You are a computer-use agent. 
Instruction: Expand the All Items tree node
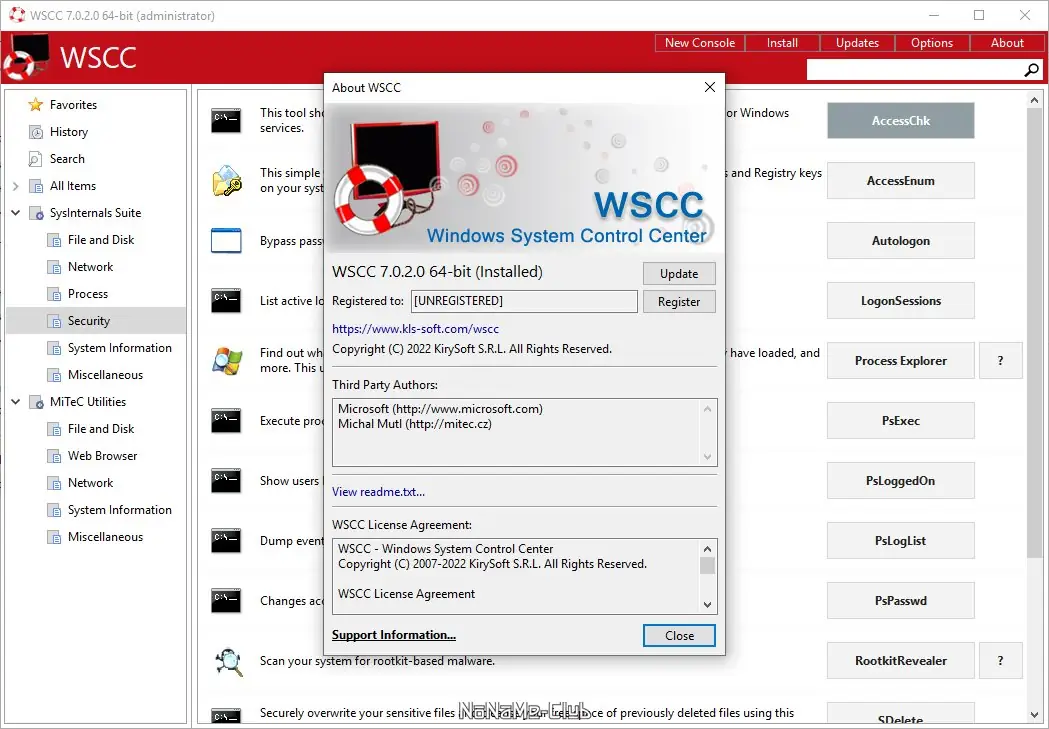pyautogui.click(x=16, y=187)
